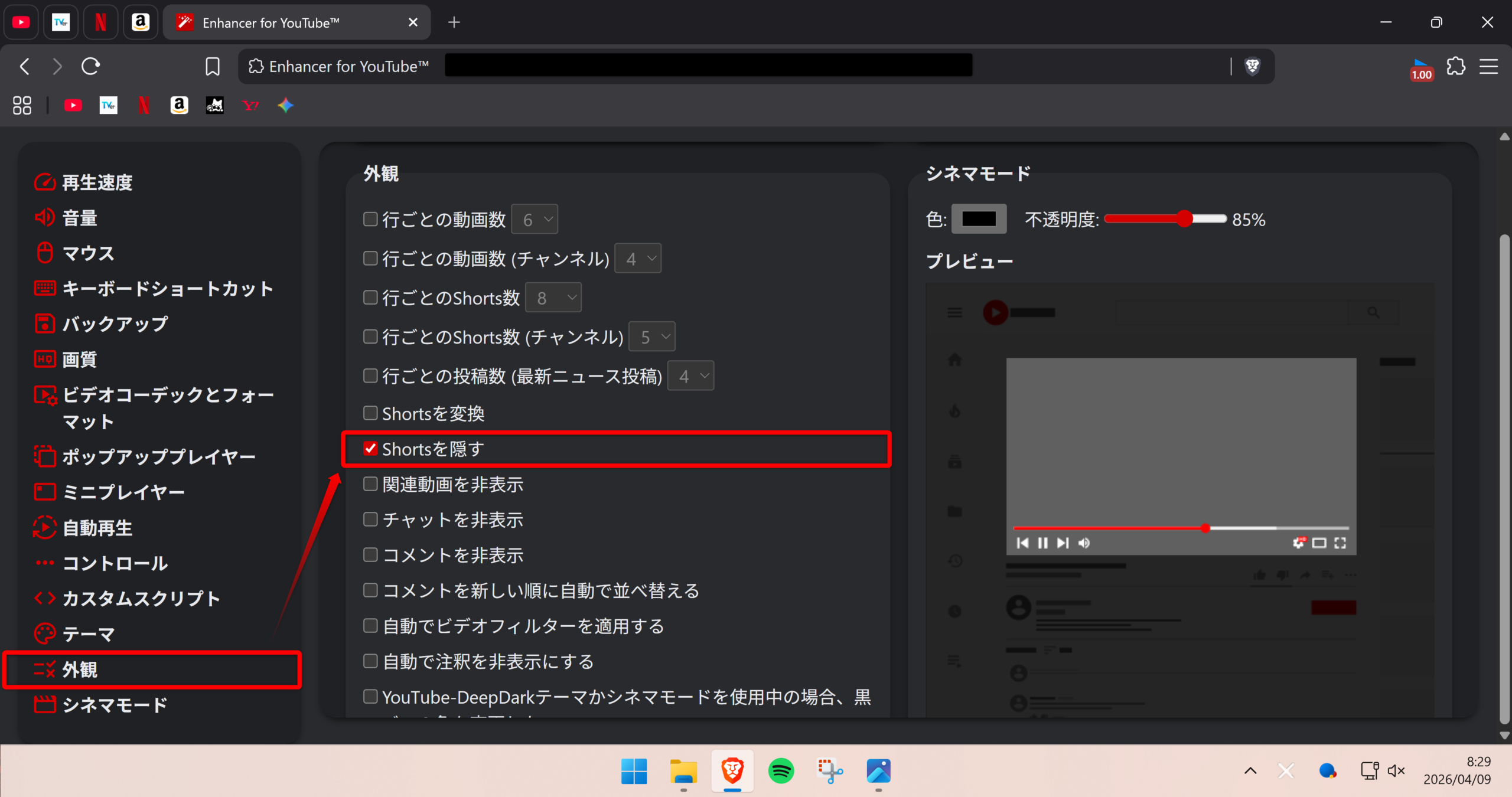Image resolution: width=1512 pixels, height=797 pixels.
Task: Go to the テーマ sidebar section
Action: tap(89, 634)
